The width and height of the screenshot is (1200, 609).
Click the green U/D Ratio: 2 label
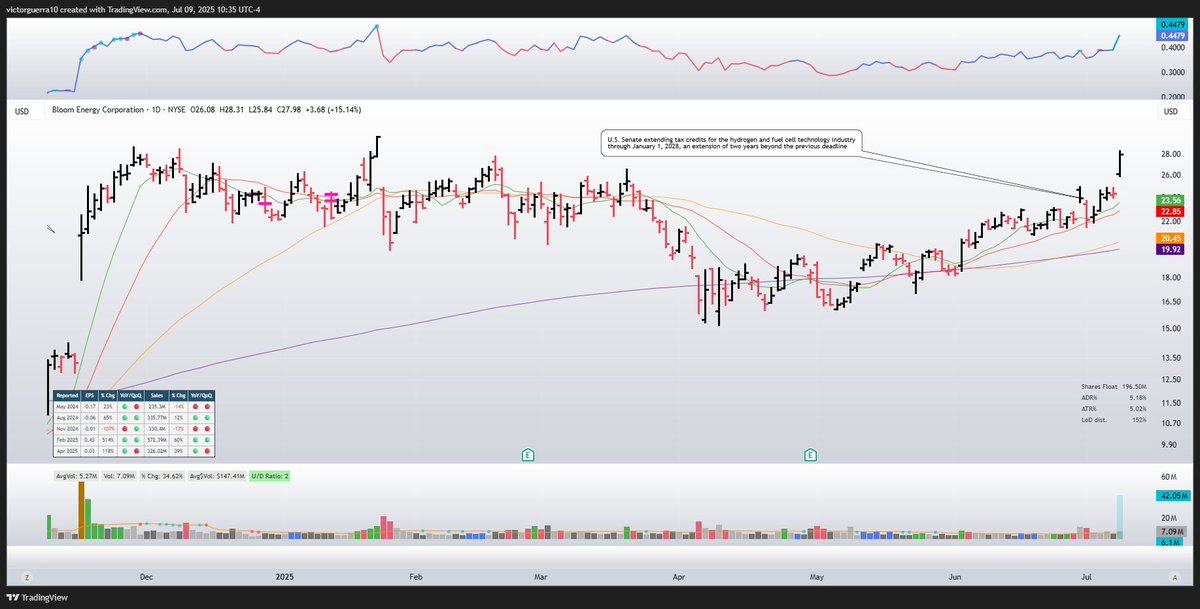pyautogui.click(x=270, y=477)
